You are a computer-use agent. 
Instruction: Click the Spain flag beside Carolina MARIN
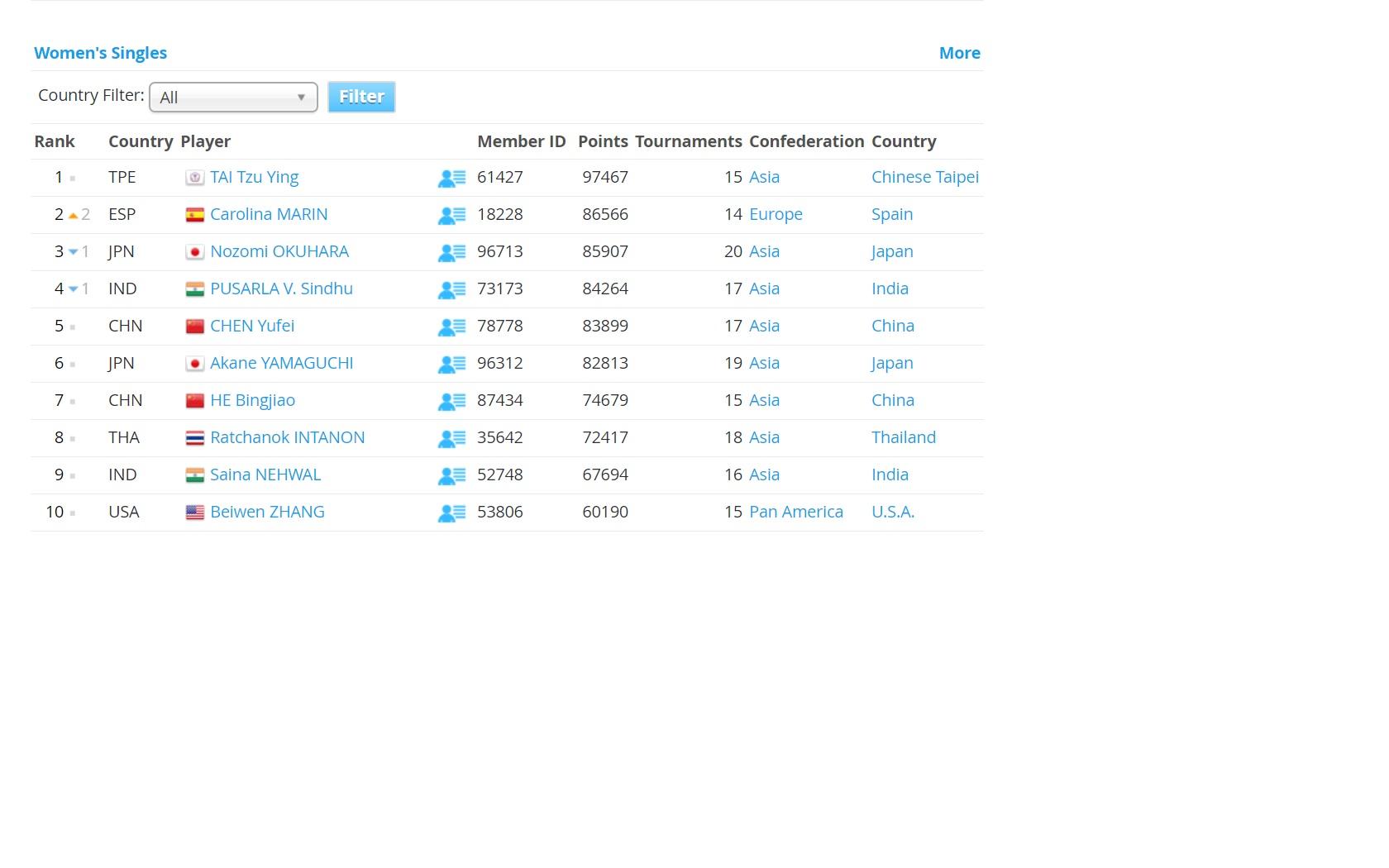coord(194,215)
